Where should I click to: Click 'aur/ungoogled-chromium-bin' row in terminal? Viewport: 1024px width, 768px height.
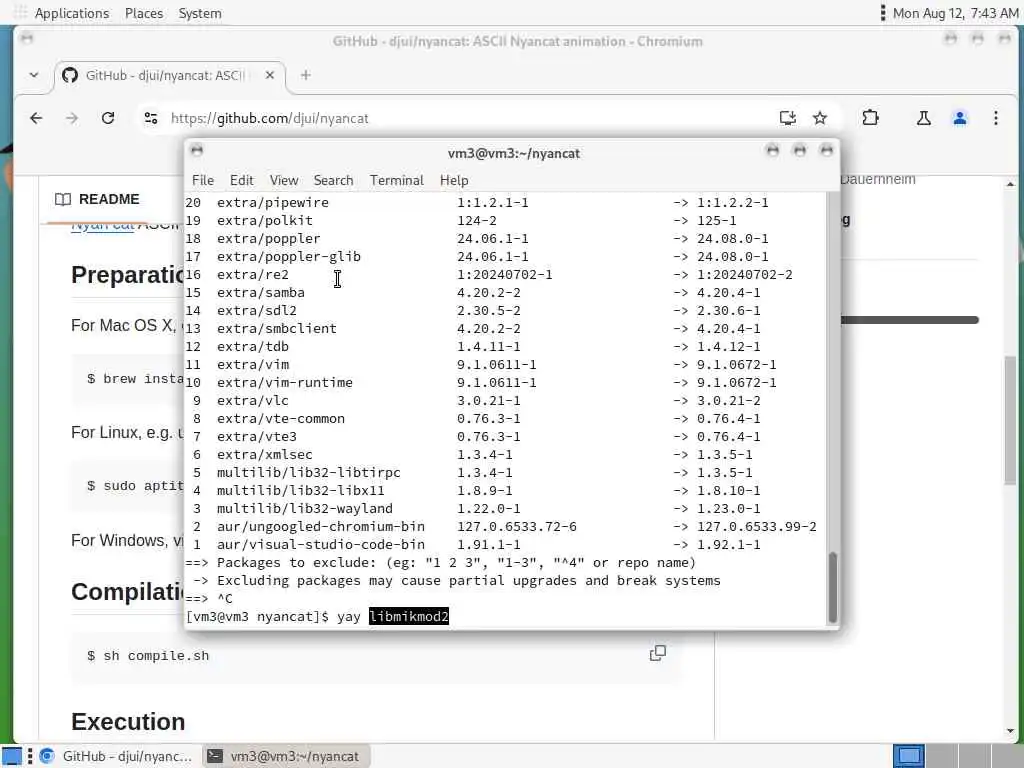501,526
